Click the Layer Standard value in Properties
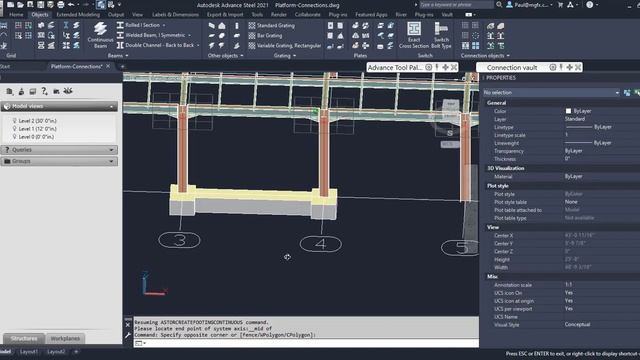The width and height of the screenshot is (640, 360). [x=575, y=119]
